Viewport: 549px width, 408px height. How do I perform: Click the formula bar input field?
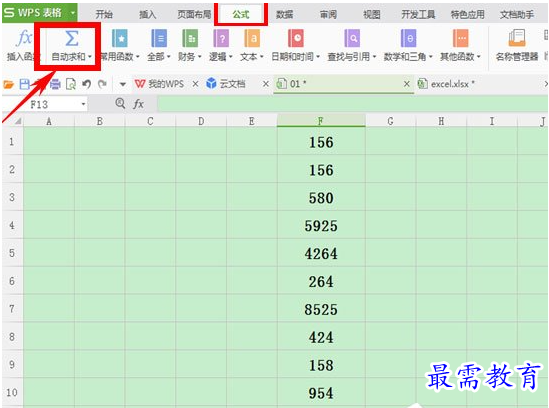[x=352, y=104]
